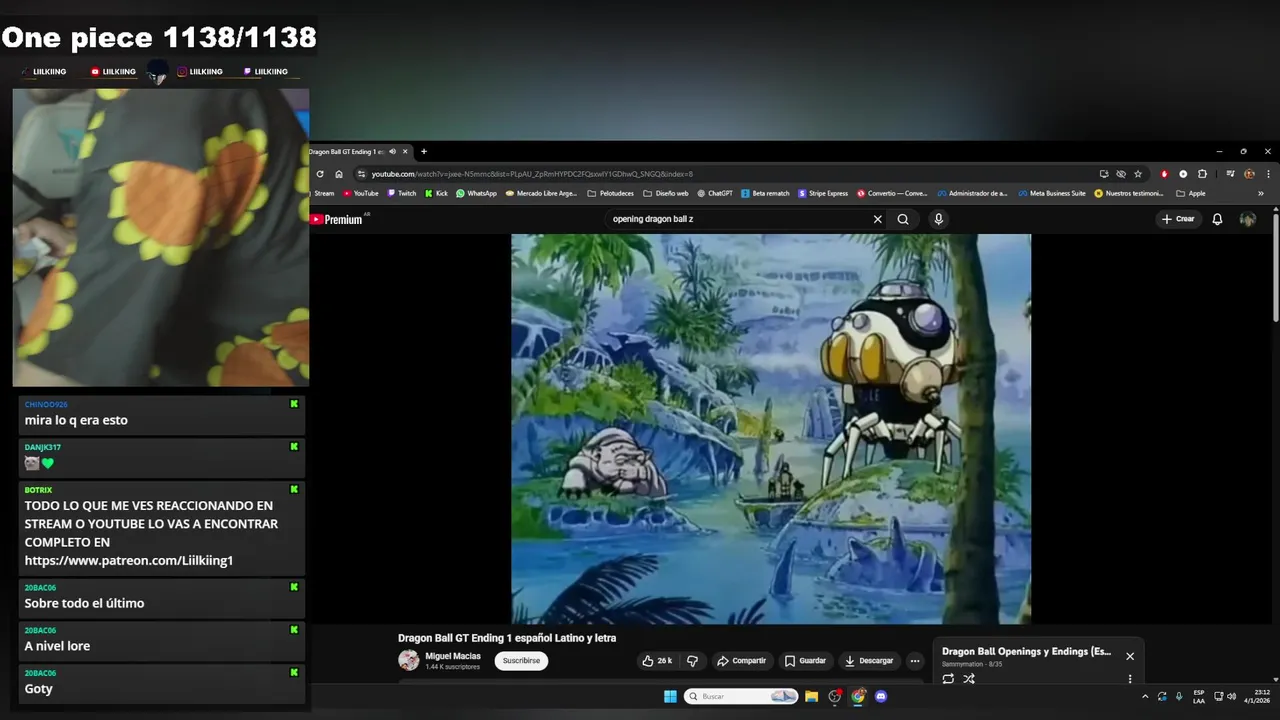Open the YouTube bookmark
This screenshot has height=720, width=1280.
coord(361,193)
